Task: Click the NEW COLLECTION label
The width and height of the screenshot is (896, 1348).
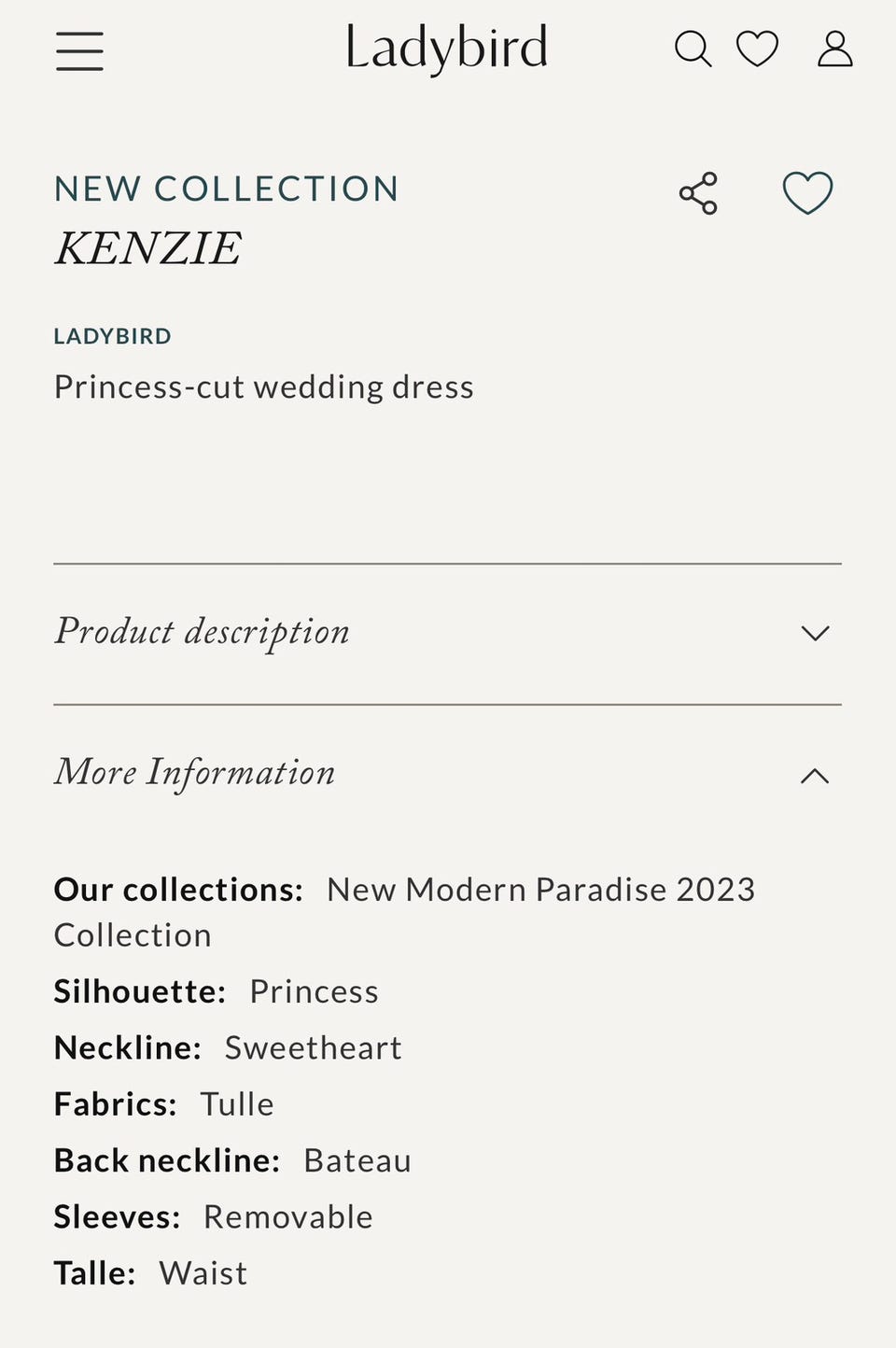Action: [x=226, y=189]
